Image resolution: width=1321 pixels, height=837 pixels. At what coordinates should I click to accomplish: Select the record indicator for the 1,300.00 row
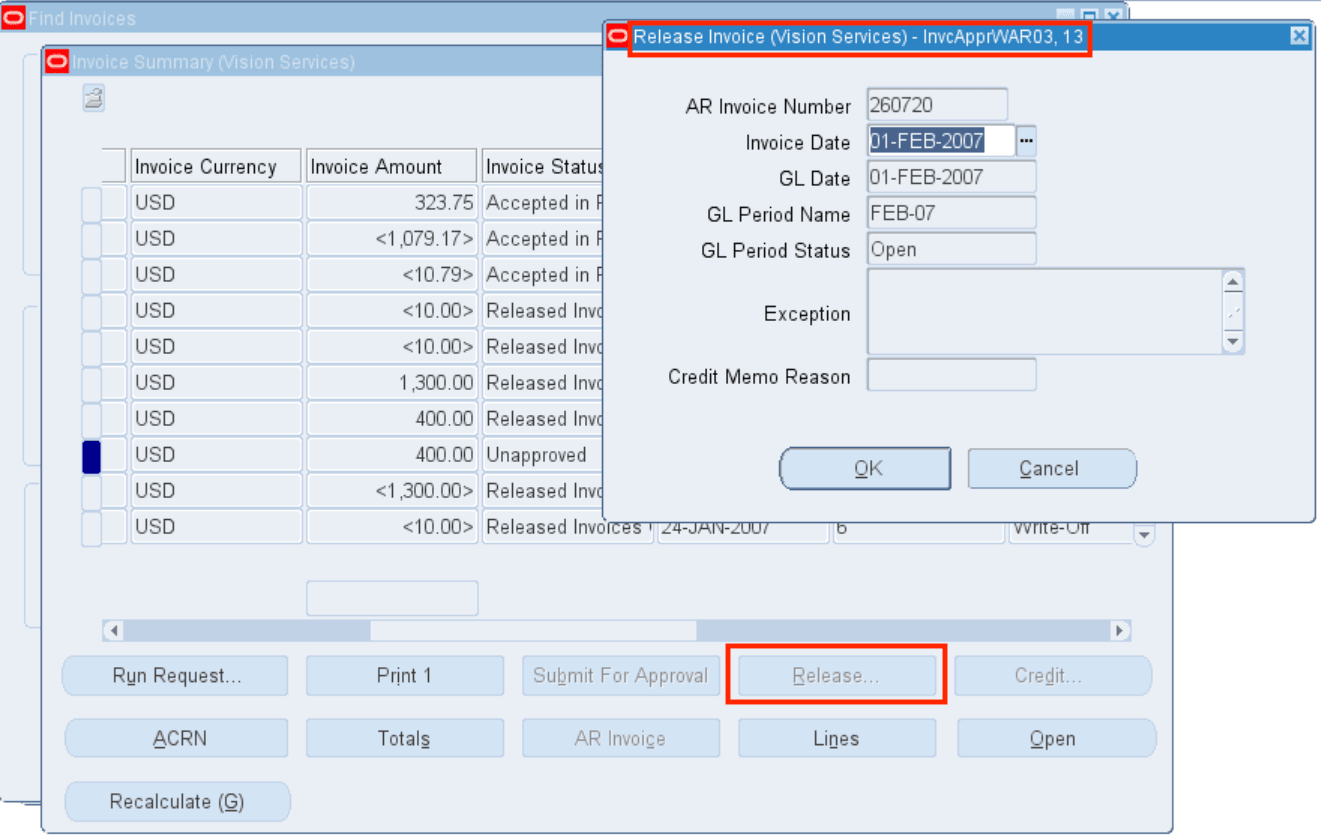coord(91,383)
